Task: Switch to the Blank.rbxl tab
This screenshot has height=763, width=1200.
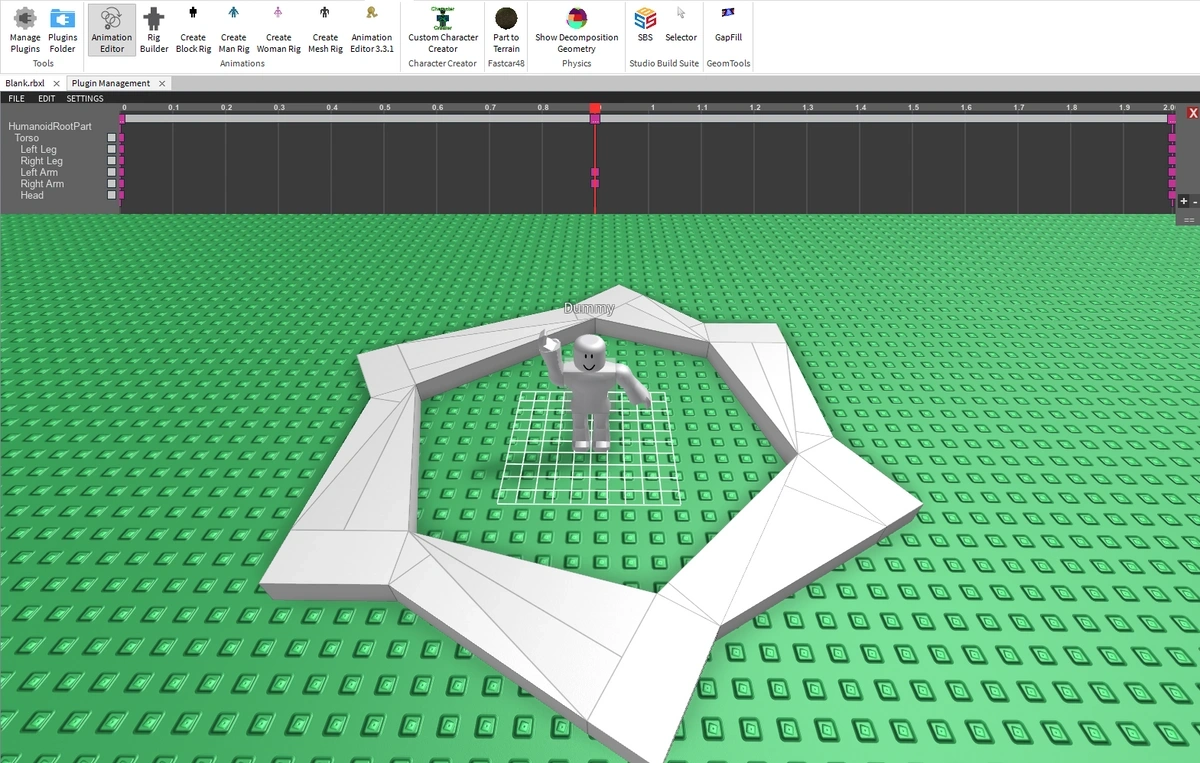Action: click(x=25, y=84)
